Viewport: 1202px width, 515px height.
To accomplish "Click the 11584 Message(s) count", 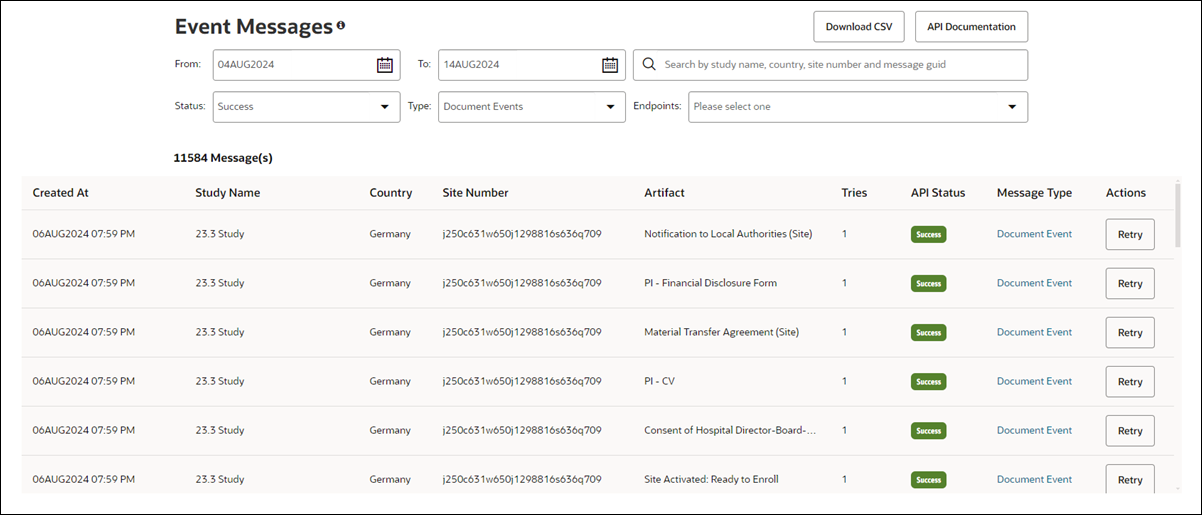I will coord(223,158).
